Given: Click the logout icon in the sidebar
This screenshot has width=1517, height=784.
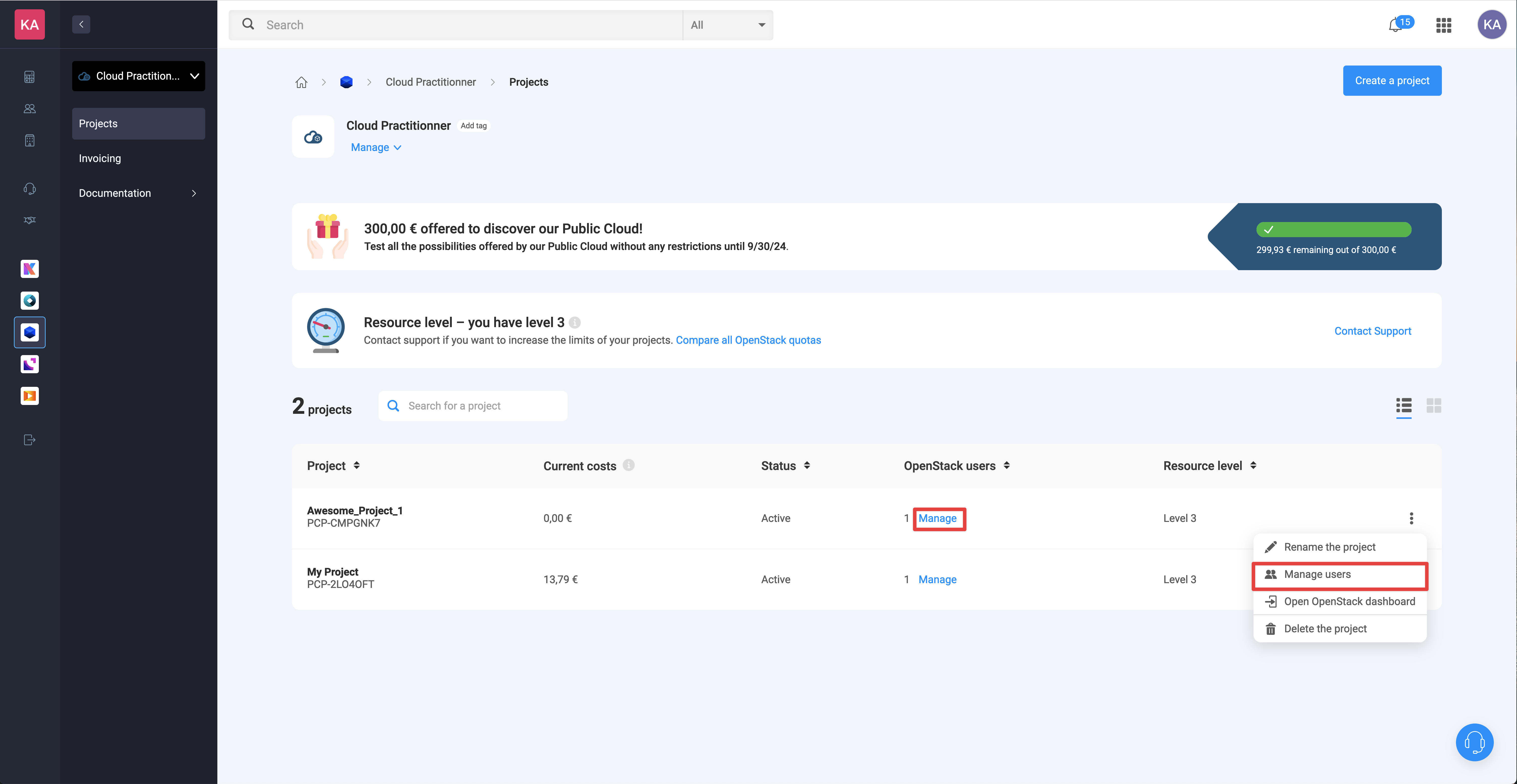Looking at the screenshot, I should pos(30,440).
